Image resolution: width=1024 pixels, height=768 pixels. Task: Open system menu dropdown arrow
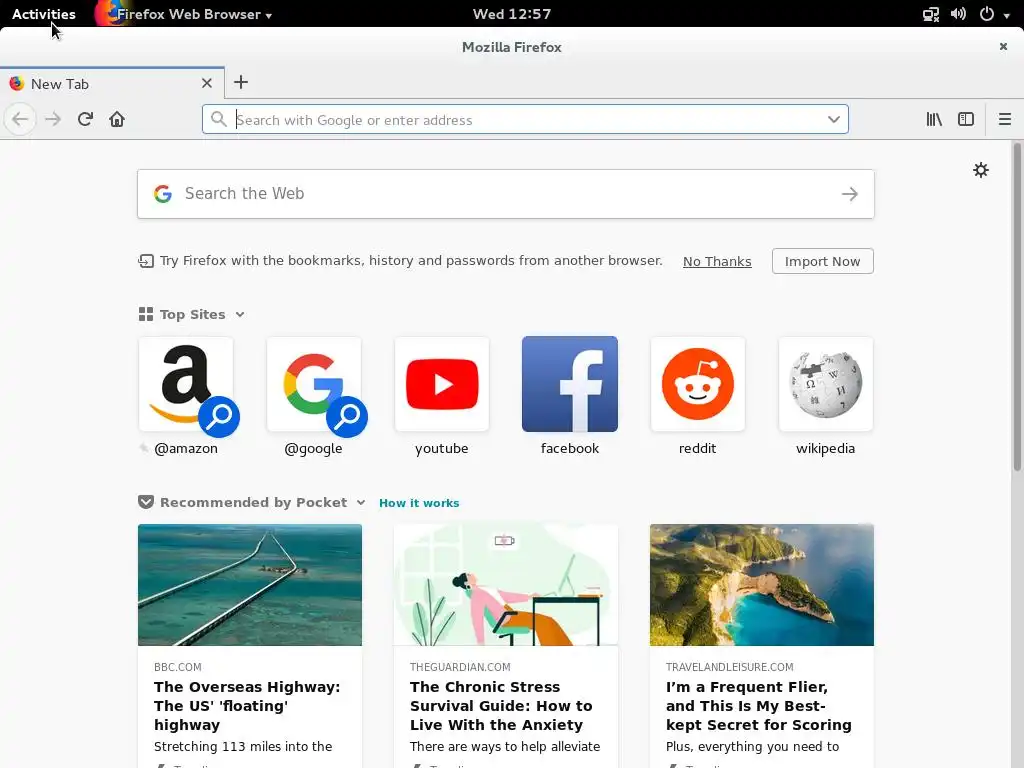pyautogui.click(x=1007, y=15)
